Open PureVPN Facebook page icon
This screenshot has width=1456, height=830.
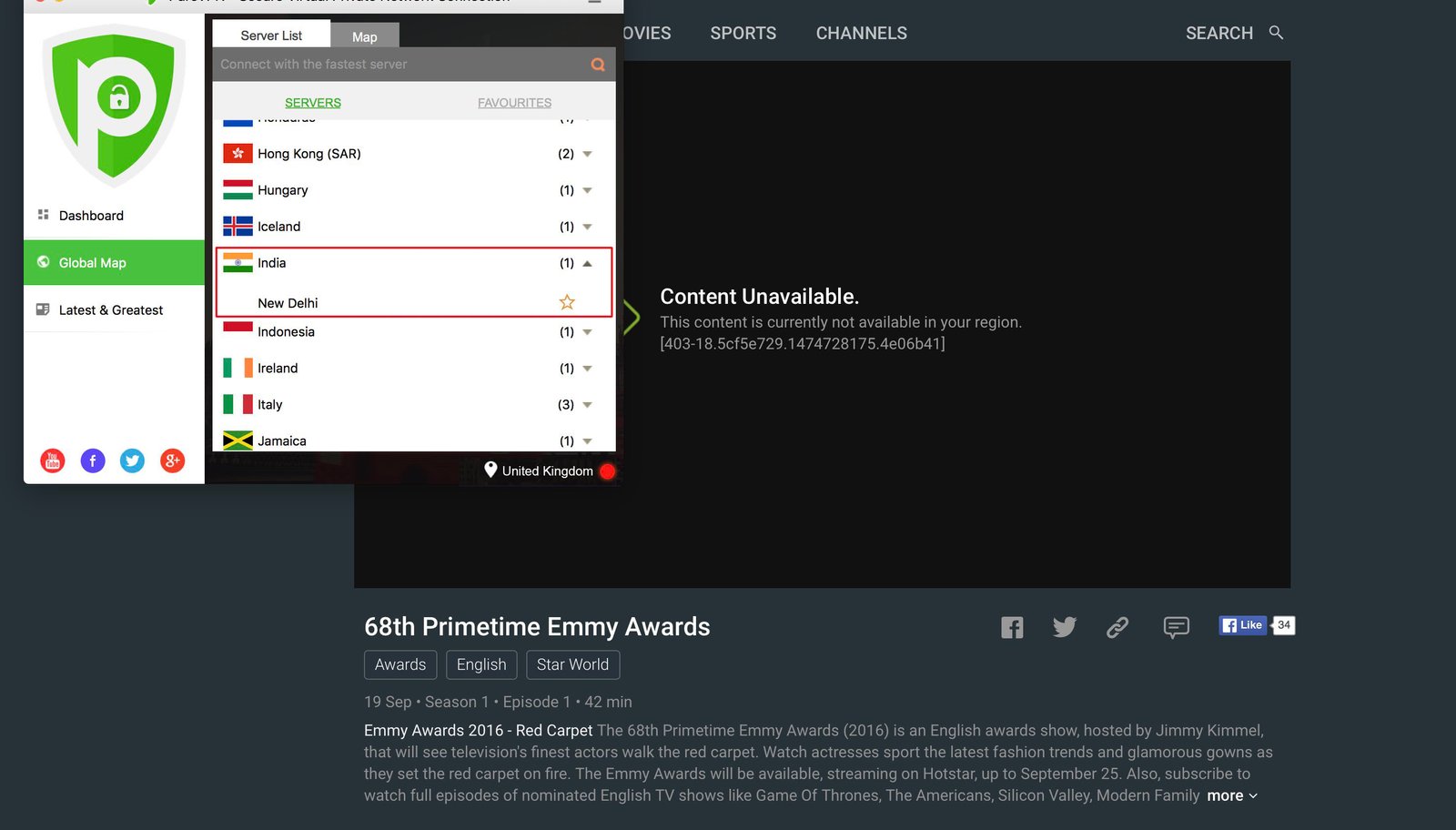pos(93,461)
